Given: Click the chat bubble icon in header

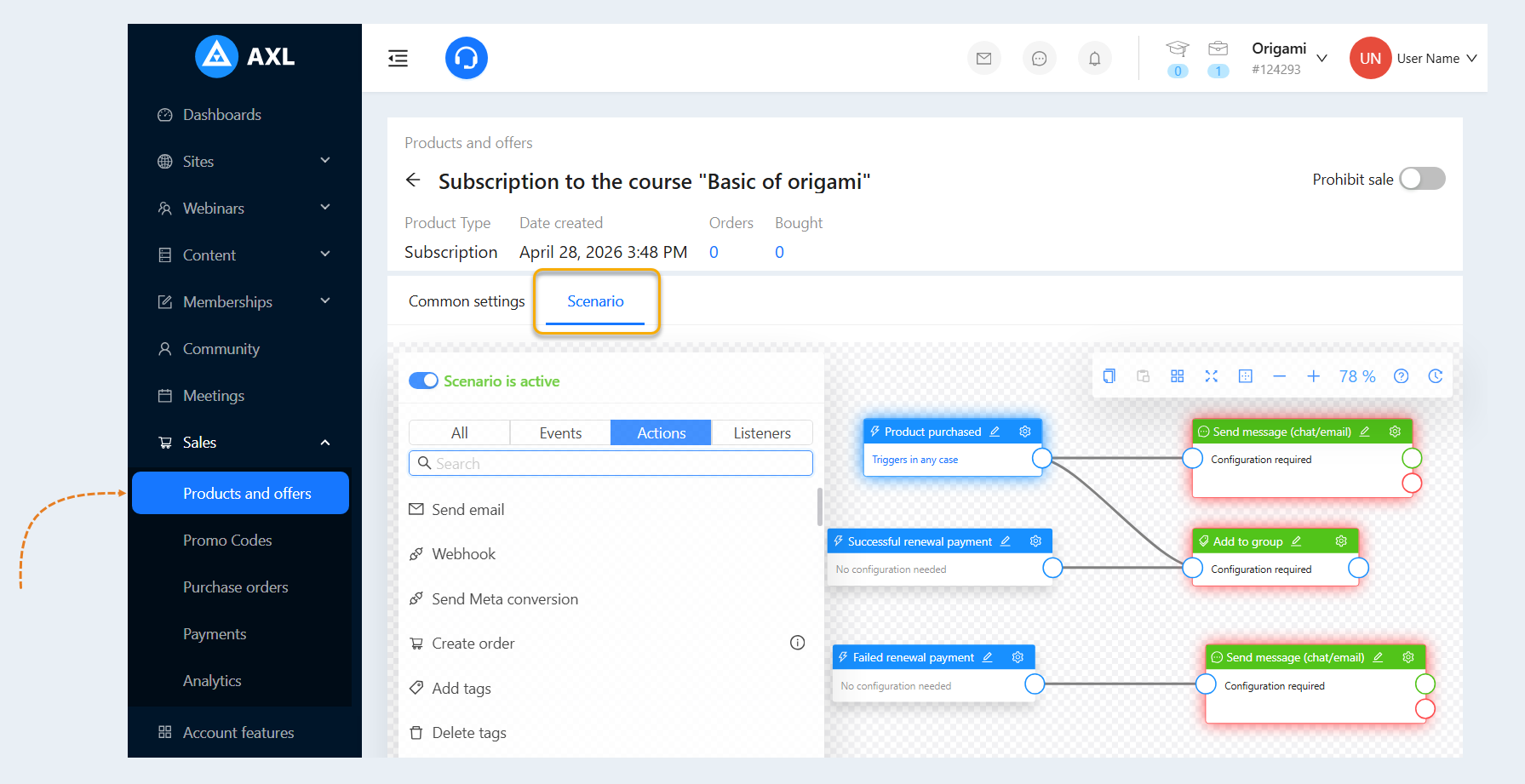Looking at the screenshot, I should click(1040, 59).
